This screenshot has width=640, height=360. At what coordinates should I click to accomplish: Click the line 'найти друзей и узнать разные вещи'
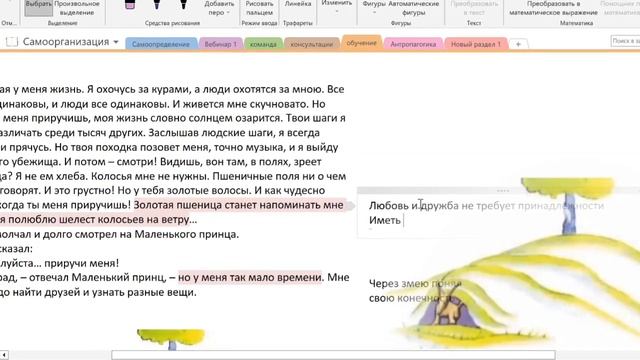point(103,292)
